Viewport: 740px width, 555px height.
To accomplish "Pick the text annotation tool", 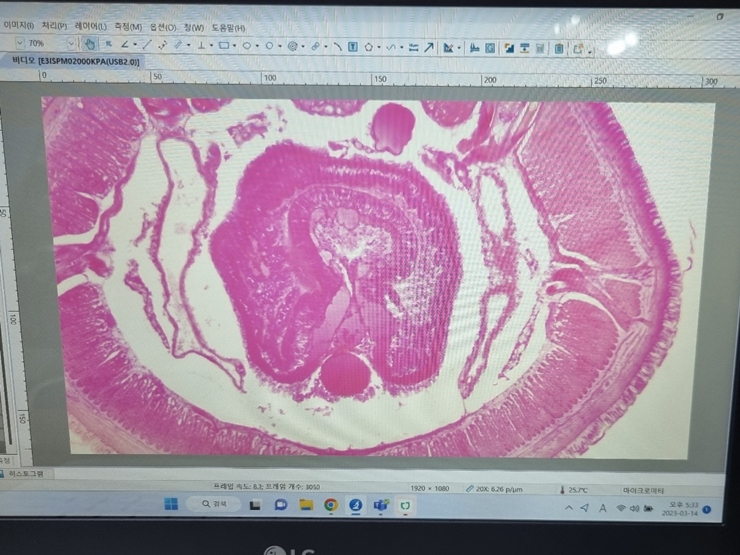I will 352,46.
